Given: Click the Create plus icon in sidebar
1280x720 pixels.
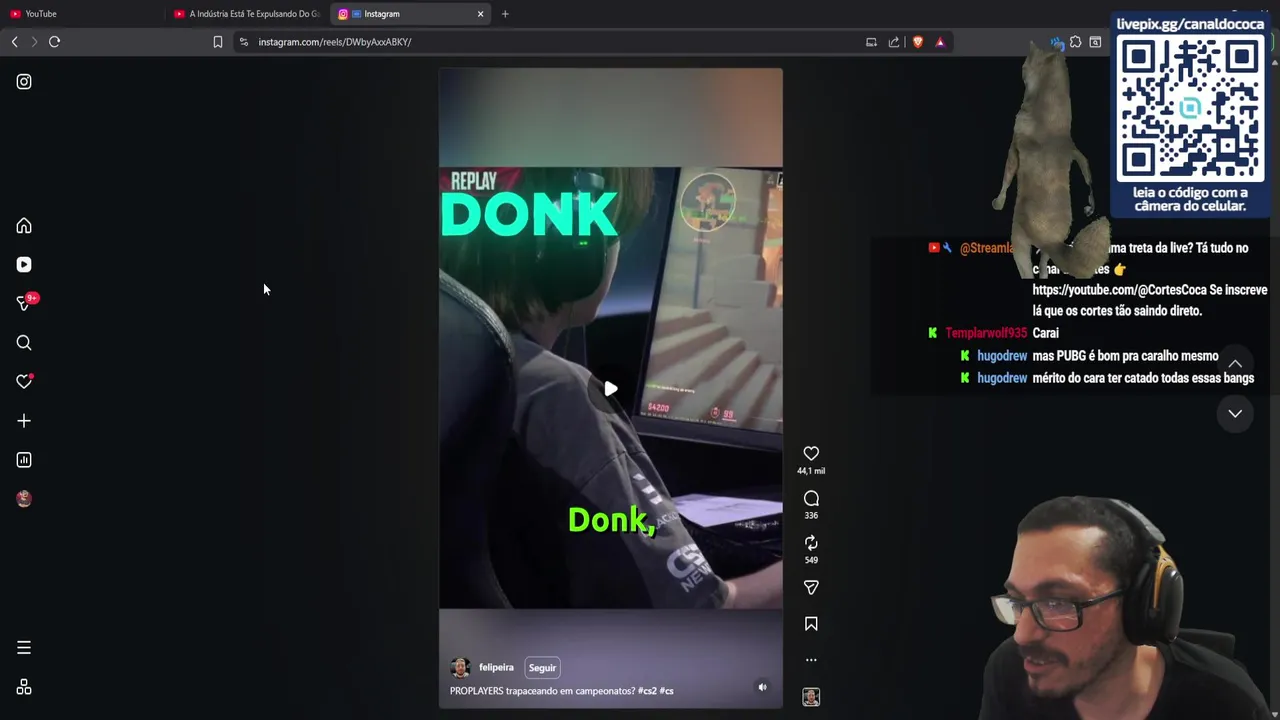Looking at the screenshot, I should (x=24, y=421).
